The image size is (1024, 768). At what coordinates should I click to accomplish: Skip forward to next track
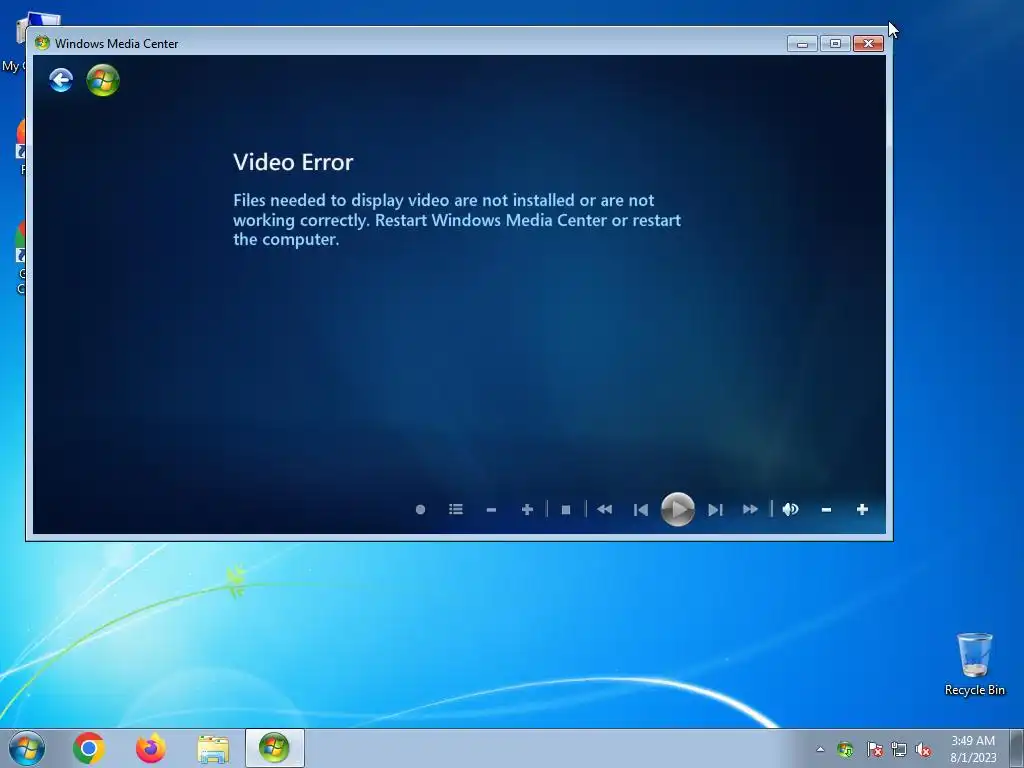[715, 510]
